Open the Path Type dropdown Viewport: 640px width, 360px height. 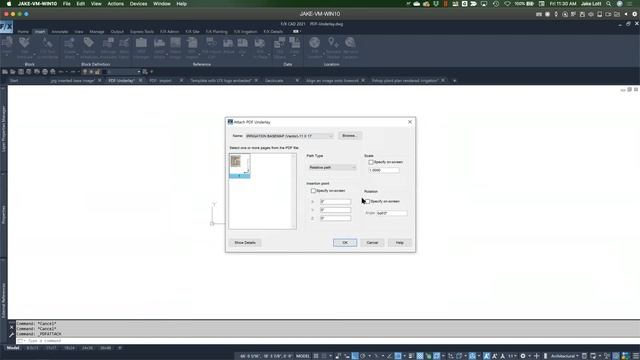coord(332,167)
